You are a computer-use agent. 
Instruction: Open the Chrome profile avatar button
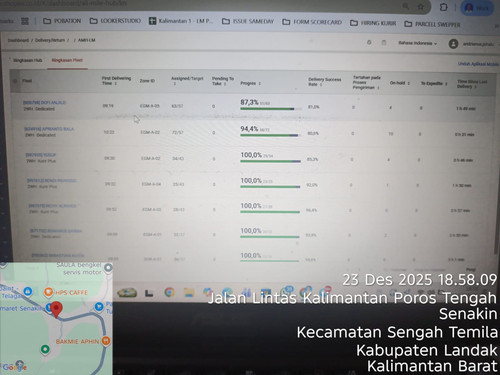[476, 8]
